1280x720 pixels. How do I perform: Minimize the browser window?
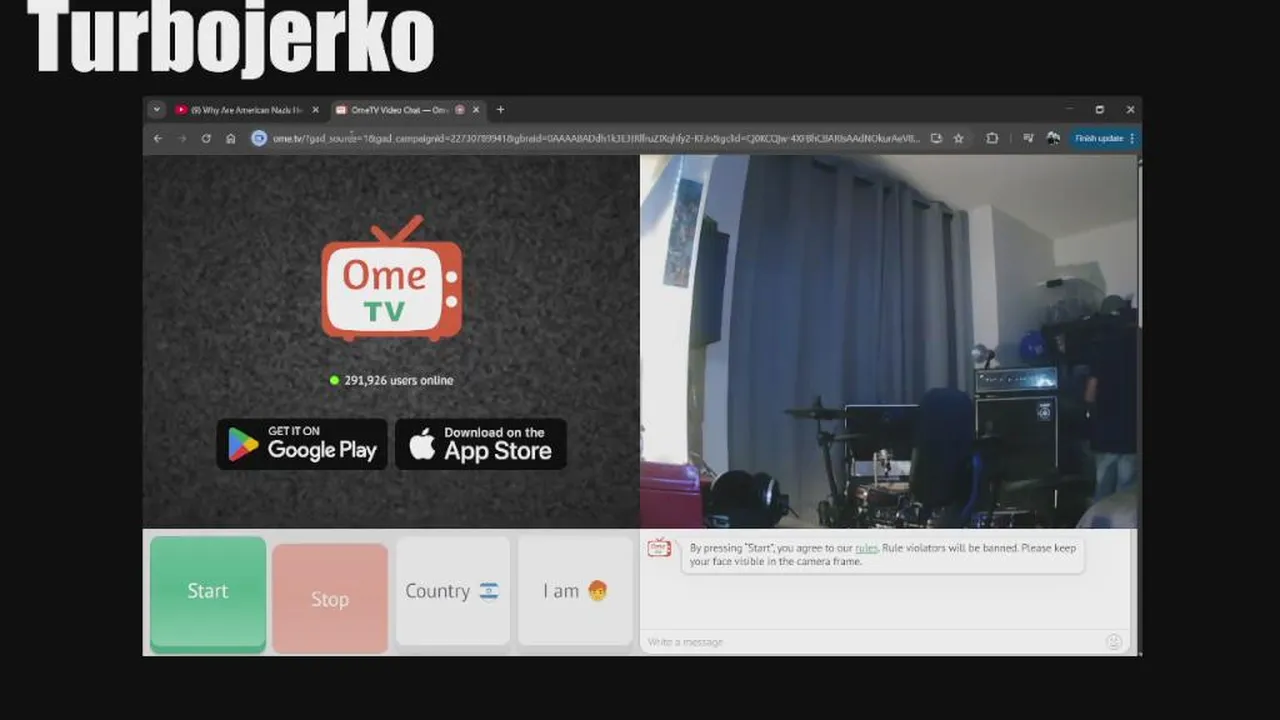click(x=1069, y=110)
